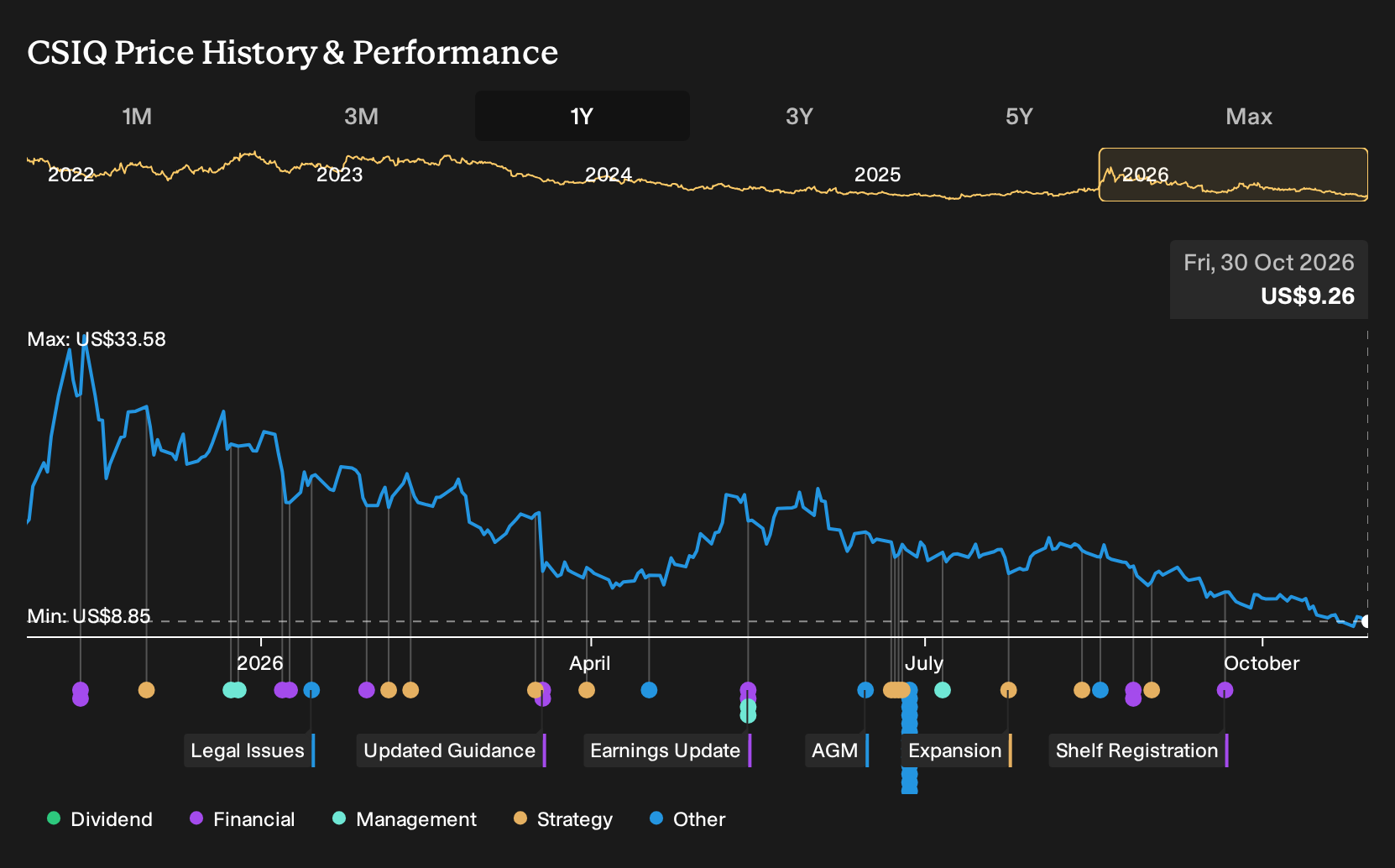Click the 2023 year in the overview chart

pyautogui.click(x=340, y=175)
